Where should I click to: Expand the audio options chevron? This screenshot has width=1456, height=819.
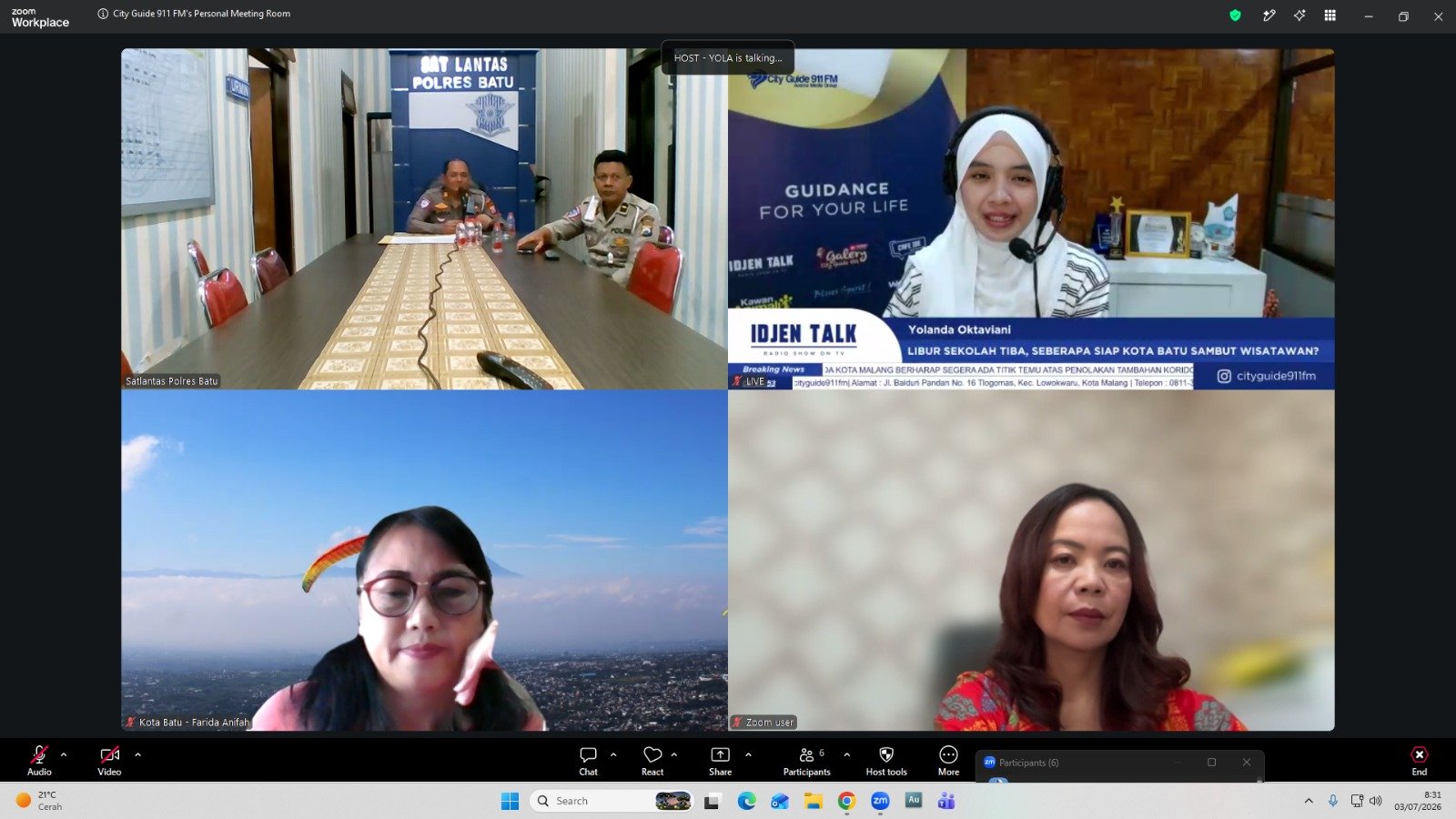click(x=64, y=754)
